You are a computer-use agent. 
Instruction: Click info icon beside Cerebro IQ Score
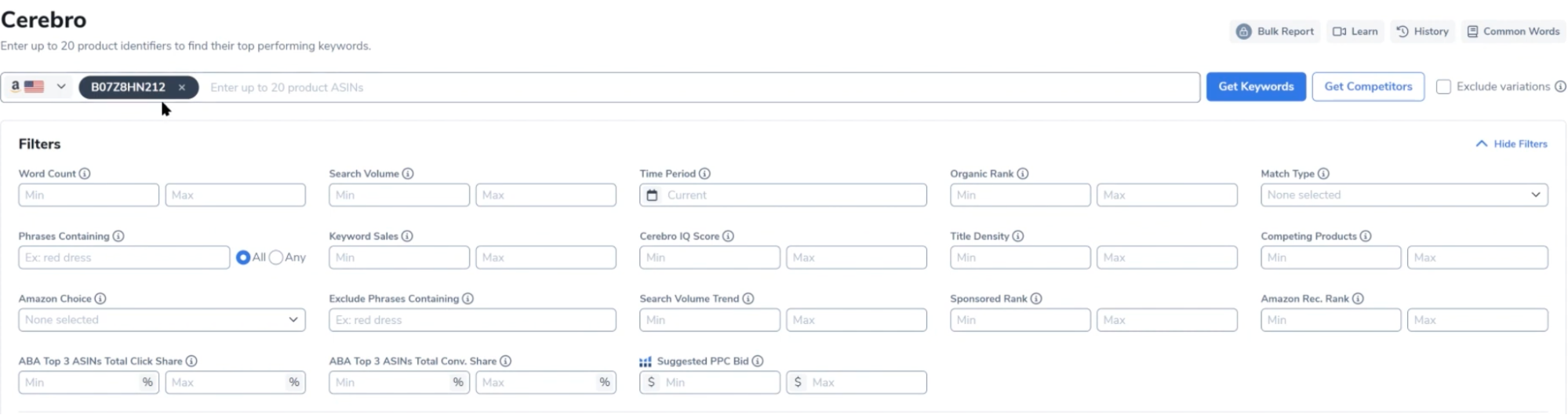coord(728,236)
